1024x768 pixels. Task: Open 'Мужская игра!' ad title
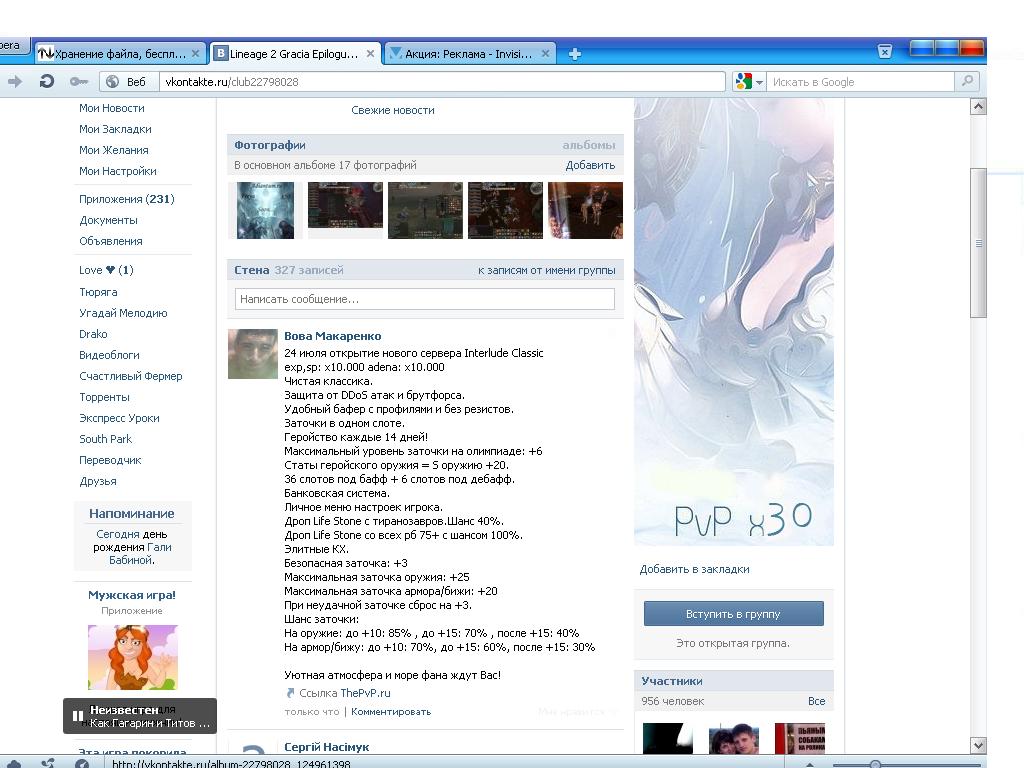point(132,595)
